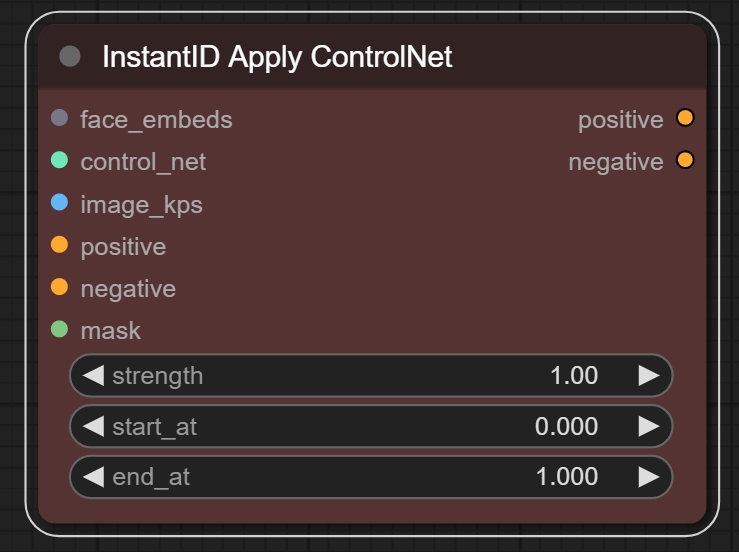Collapse the node using the gray title dot
This screenshot has width=739, height=552.
click(x=70, y=56)
